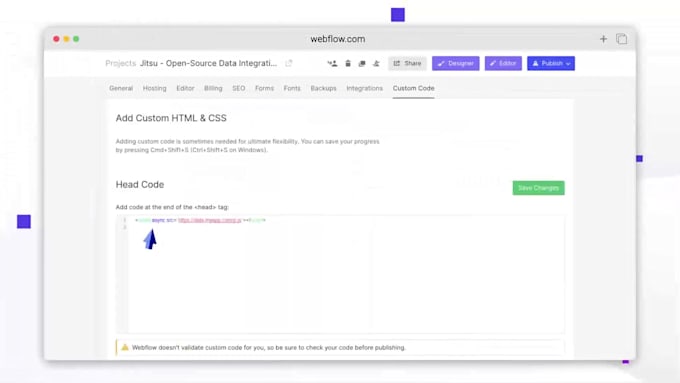Image resolution: width=680 pixels, height=383 pixels.
Task: Open the project's external site link icon
Action: coord(289,63)
